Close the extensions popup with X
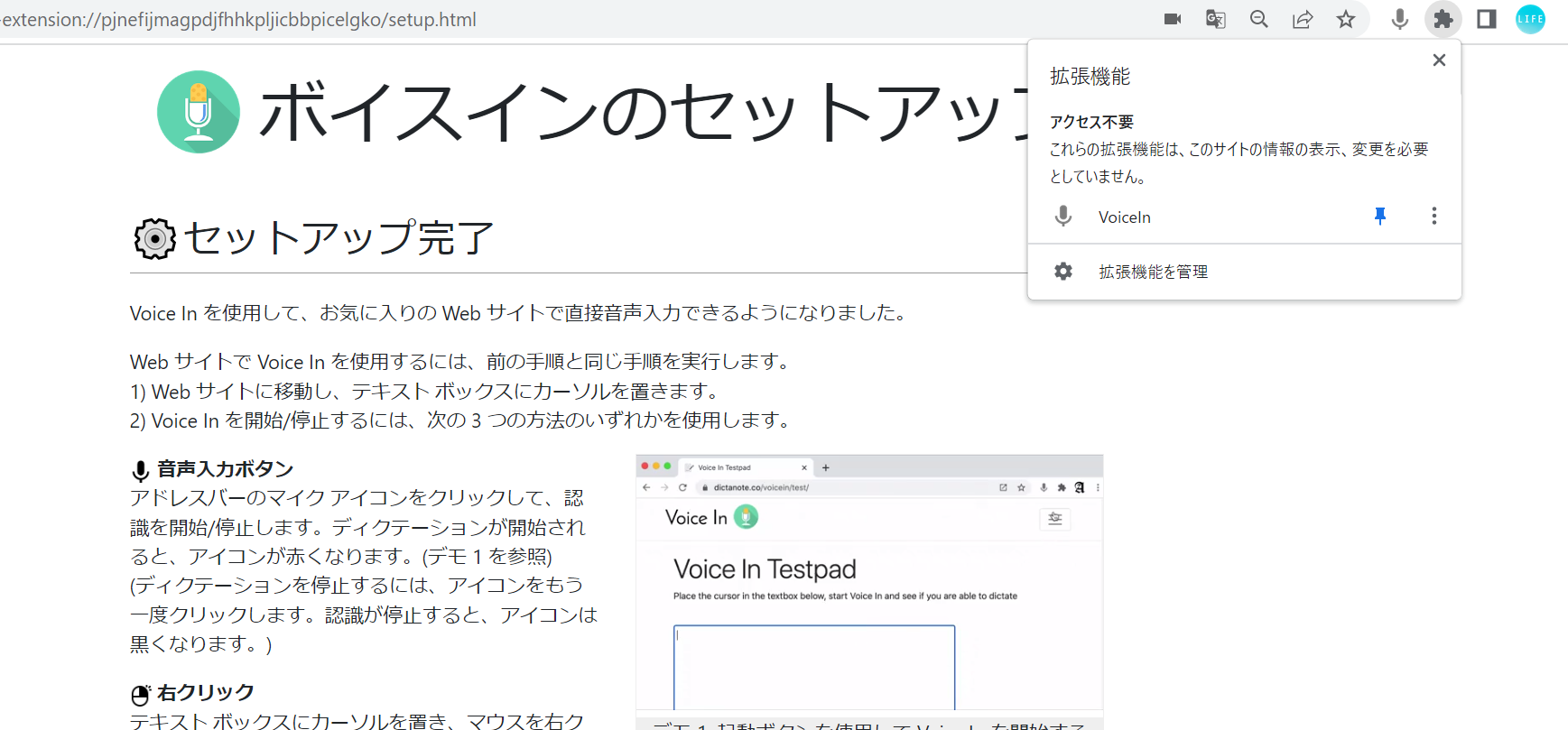The height and width of the screenshot is (730, 1568). (x=1439, y=60)
